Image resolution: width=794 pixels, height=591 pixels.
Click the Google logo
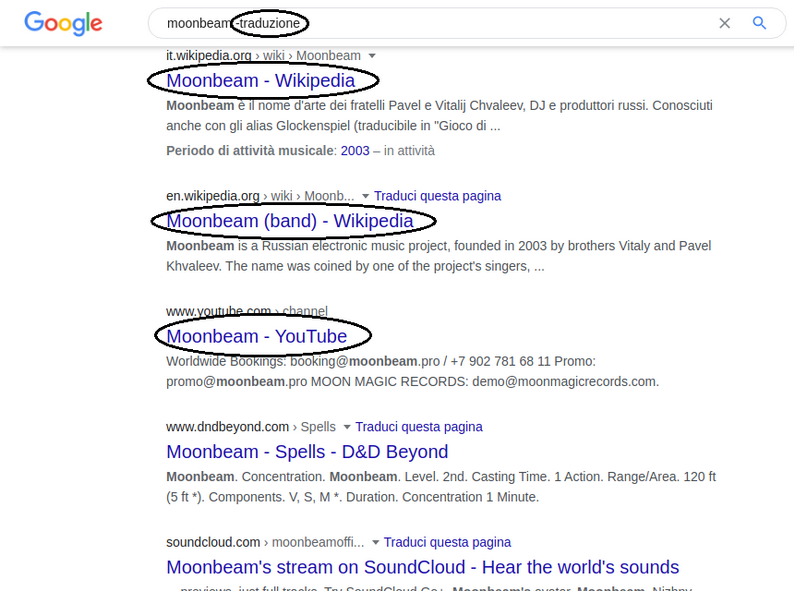pos(63,23)
